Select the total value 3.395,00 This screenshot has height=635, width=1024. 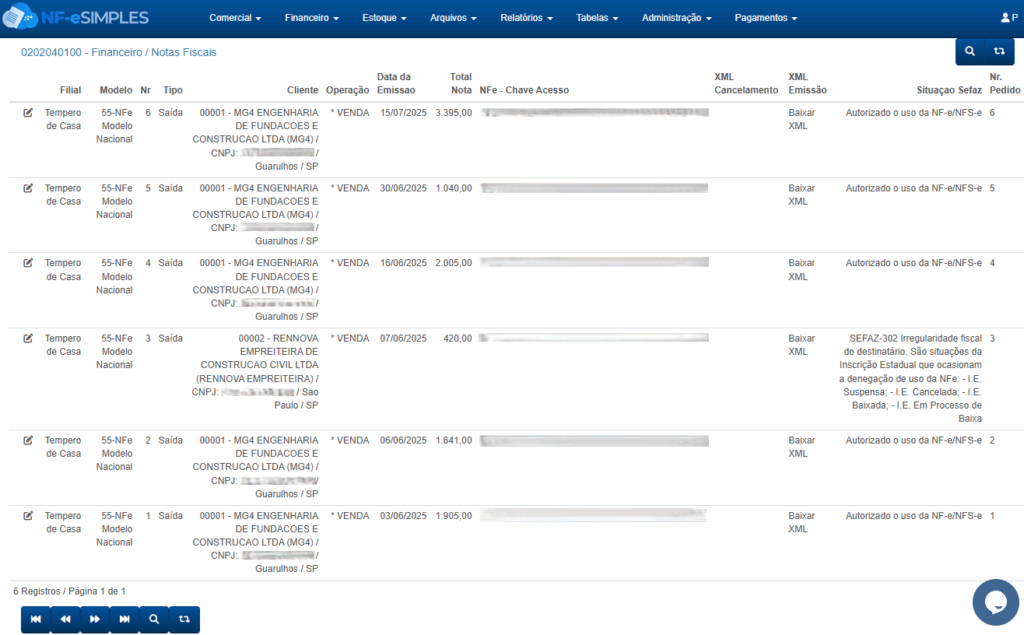[453, 113]
